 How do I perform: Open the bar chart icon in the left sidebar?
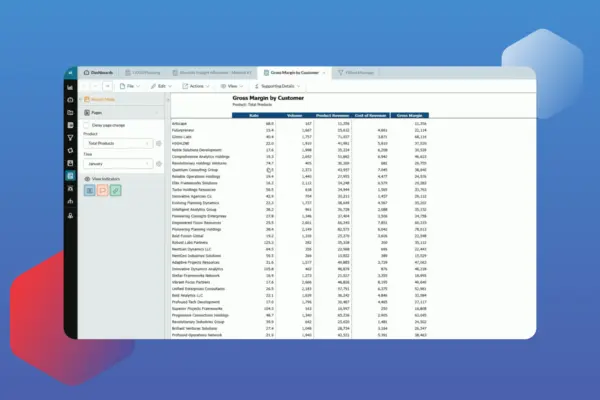(70, 88)
